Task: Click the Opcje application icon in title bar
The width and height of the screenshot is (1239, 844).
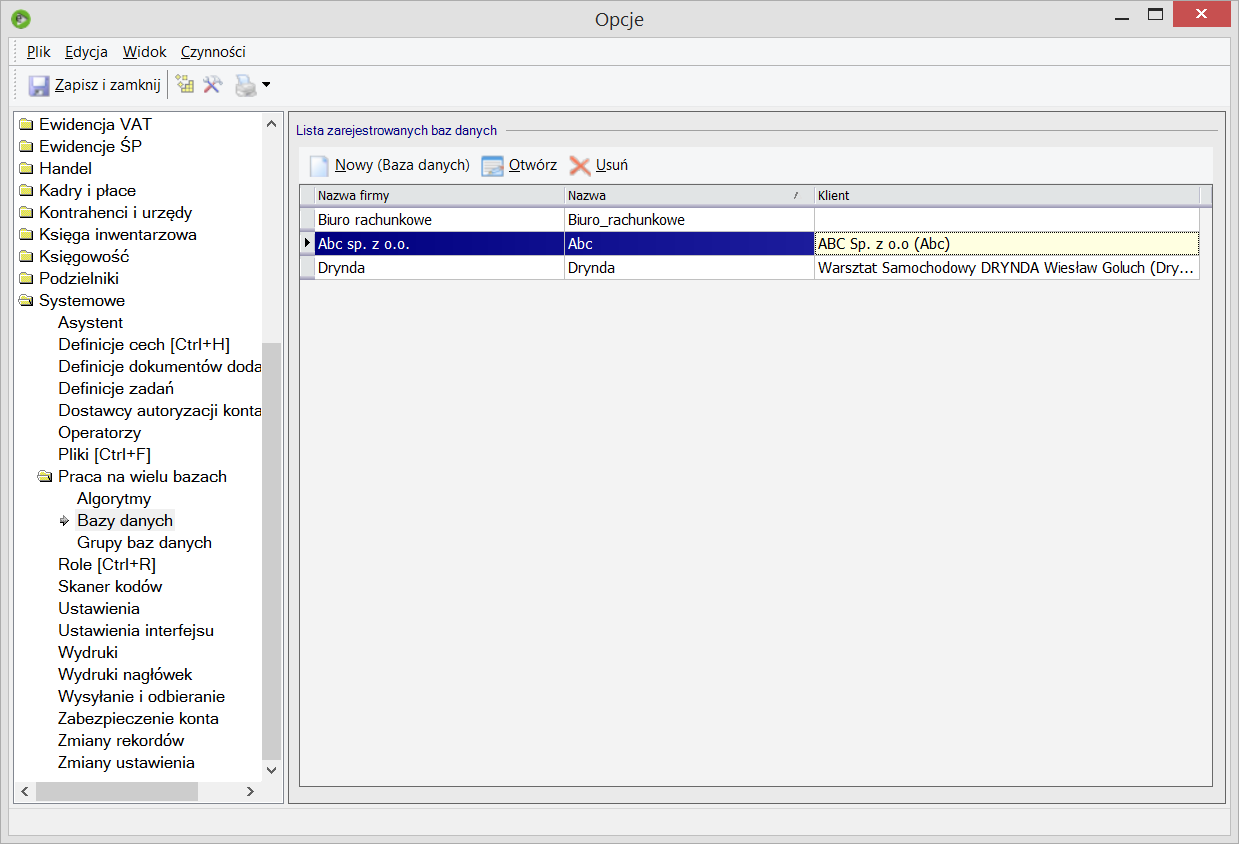Action: click(x=20, y=18)
